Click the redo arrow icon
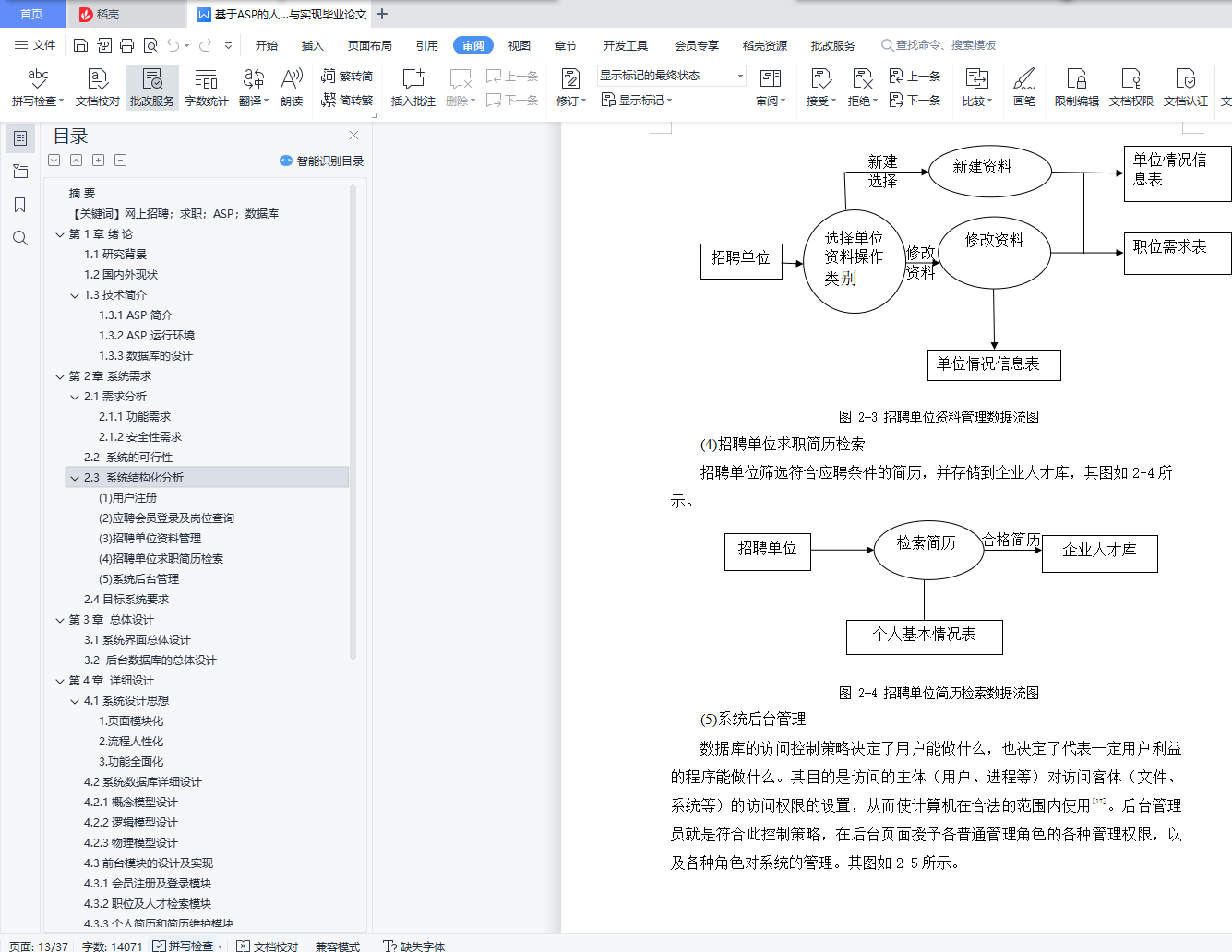1232x952 pixels. [205, 45]
